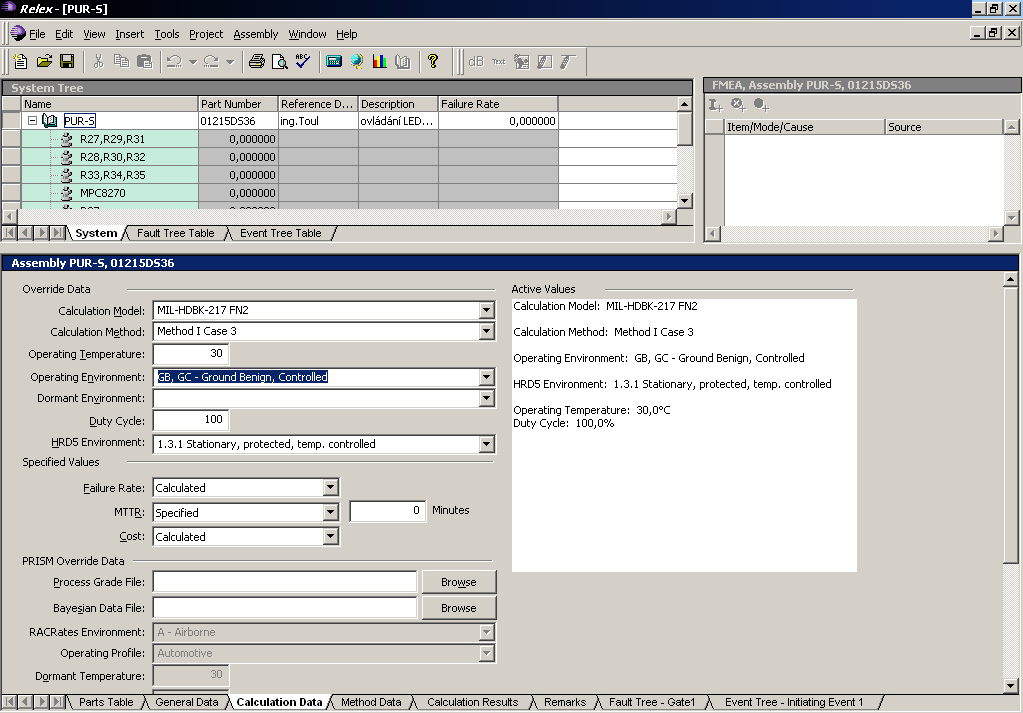Open the MTTR Specified dropdown
The height and width of the screenshot is (713, 1023).
pyautogui.click(x=331, y=512)
